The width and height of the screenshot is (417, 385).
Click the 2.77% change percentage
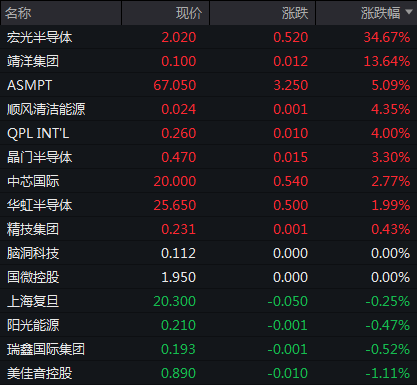(x=391, y=181)
